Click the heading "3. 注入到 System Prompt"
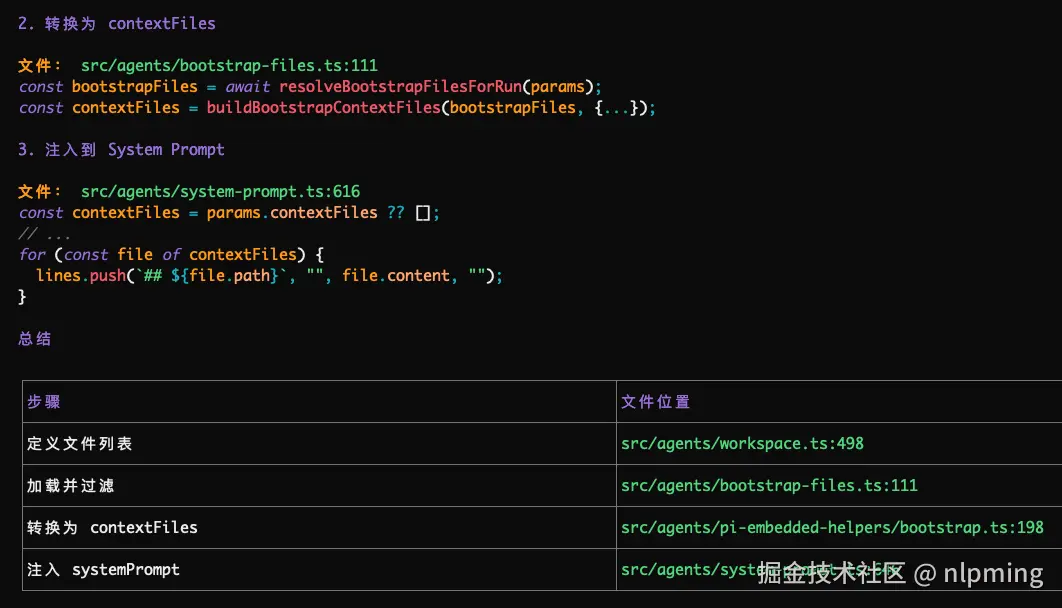 121,149
